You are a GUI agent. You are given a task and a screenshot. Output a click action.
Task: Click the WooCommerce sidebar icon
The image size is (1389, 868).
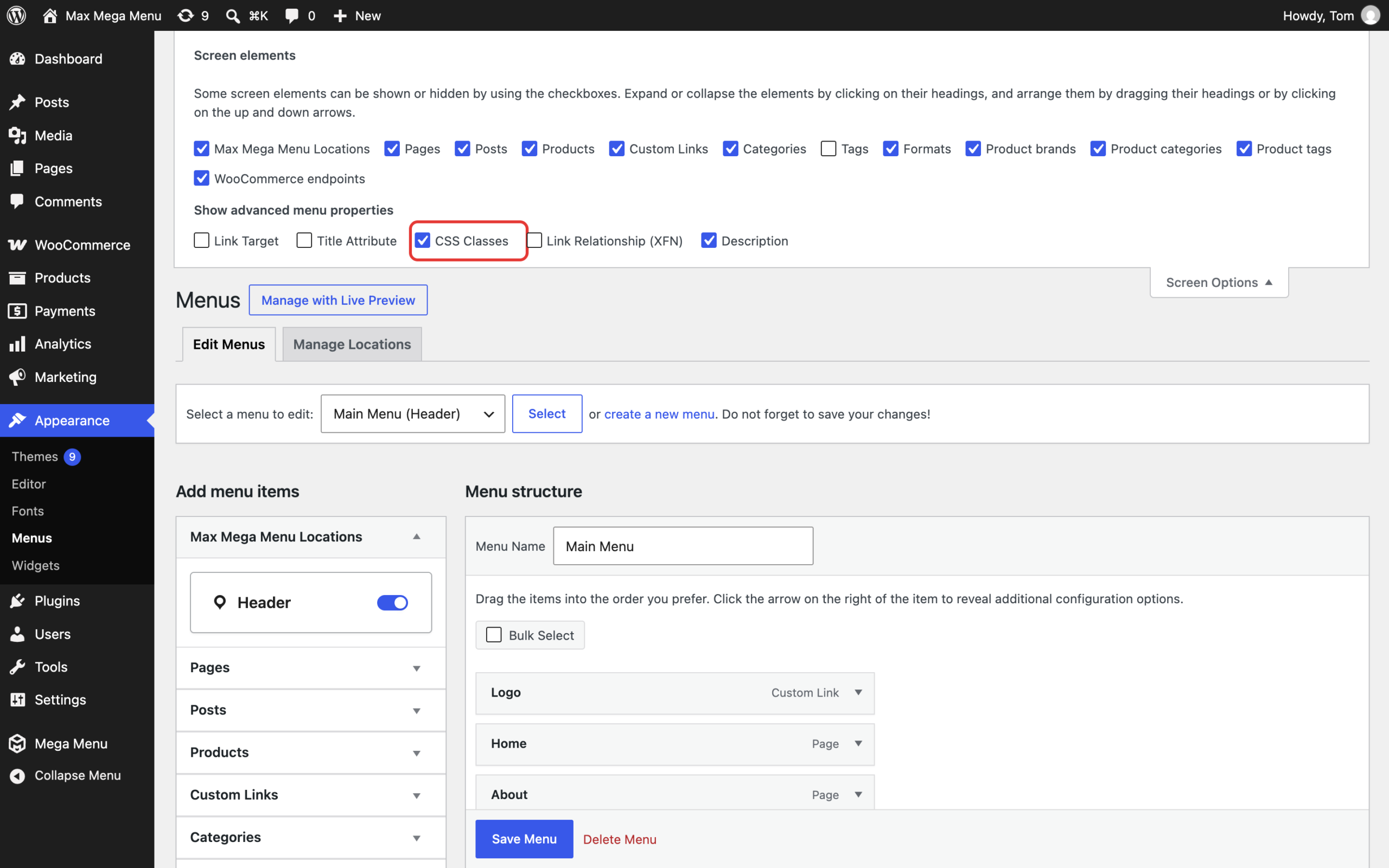point(17,245)
